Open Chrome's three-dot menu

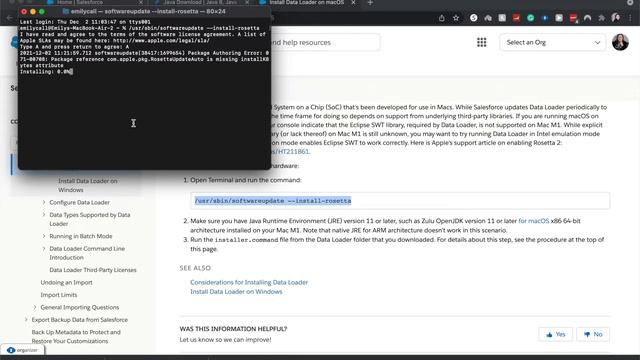click(x=630, y=18)
